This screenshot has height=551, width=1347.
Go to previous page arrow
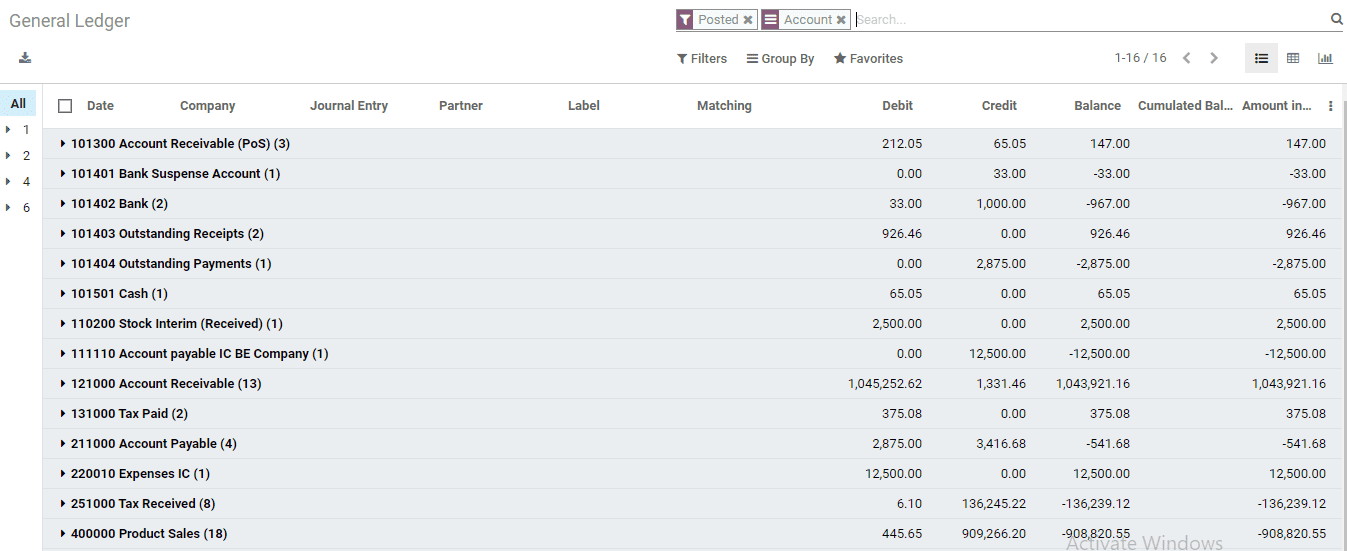point(1187,58)
